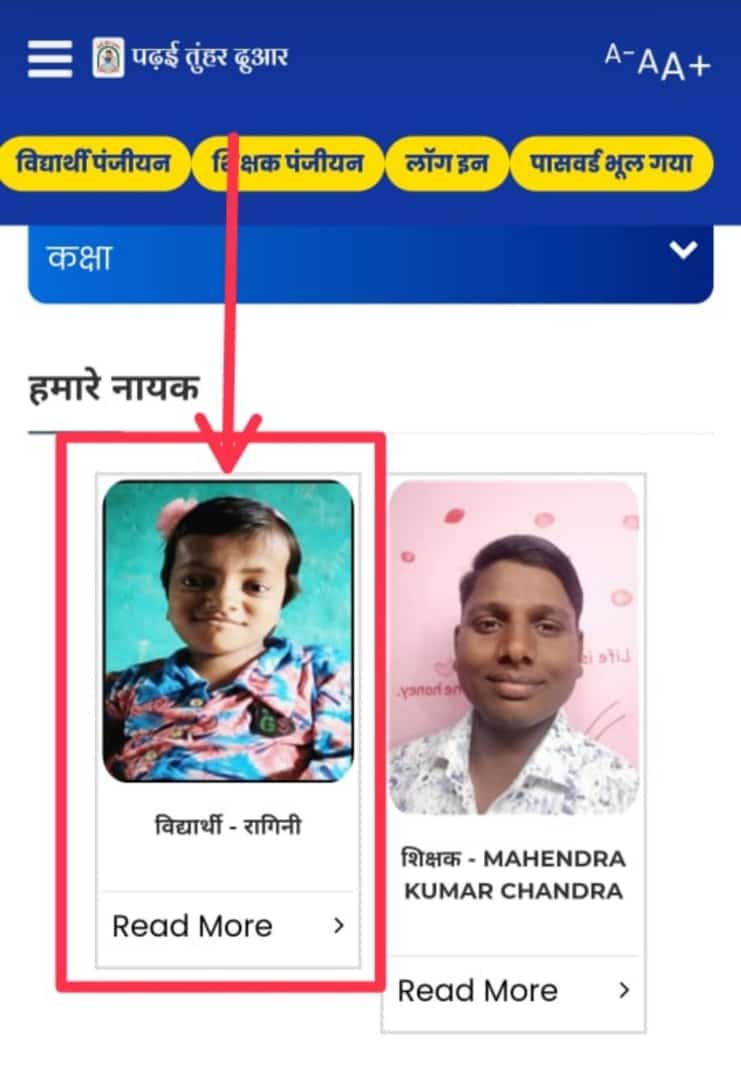741x1080 pixels.
Task: Open the कक्षा class selector bar
Action: (x=370, y=264)
